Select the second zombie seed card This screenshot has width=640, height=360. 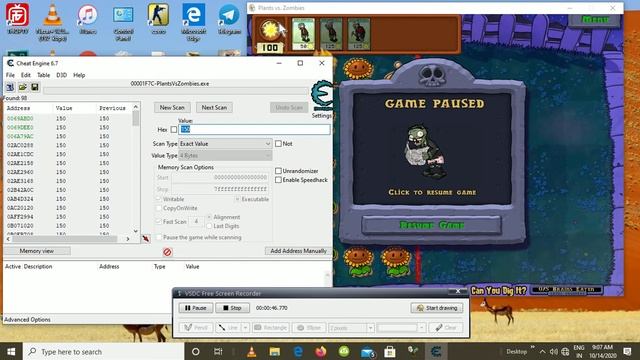pyautogui.click(x=331, y=34)
